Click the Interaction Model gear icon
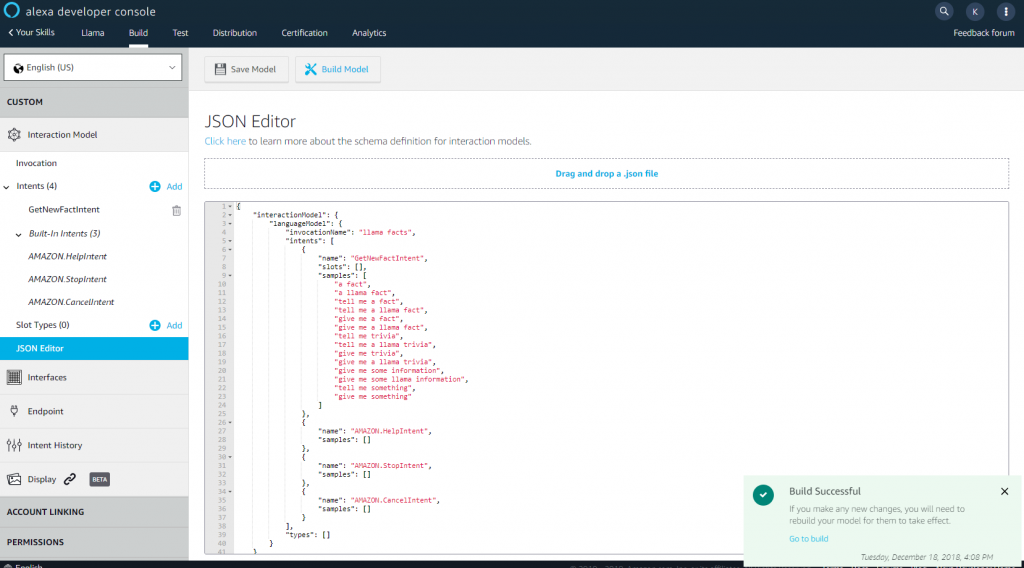This screenshot has height=568, width=1024. click(14, 134)
